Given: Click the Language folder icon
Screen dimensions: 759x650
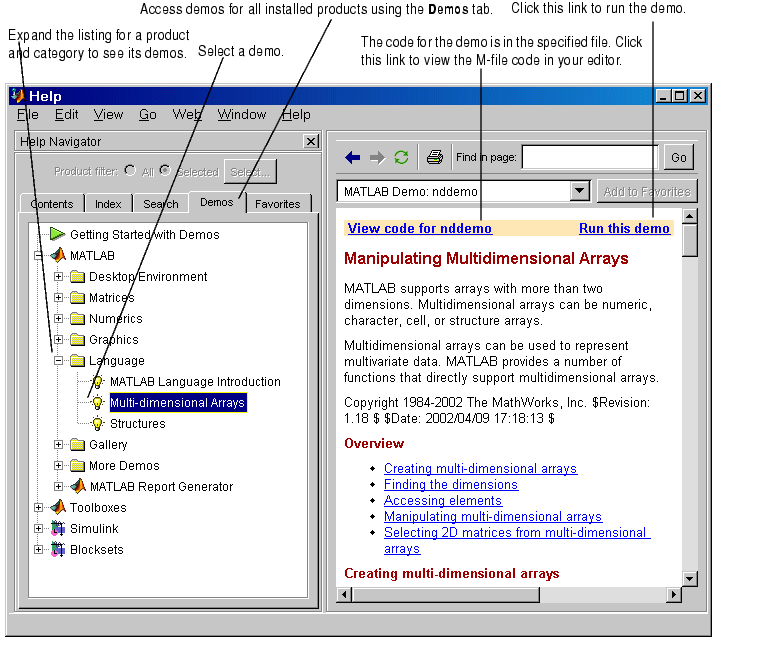Looking at the screenshot, I should click(77, 360).
